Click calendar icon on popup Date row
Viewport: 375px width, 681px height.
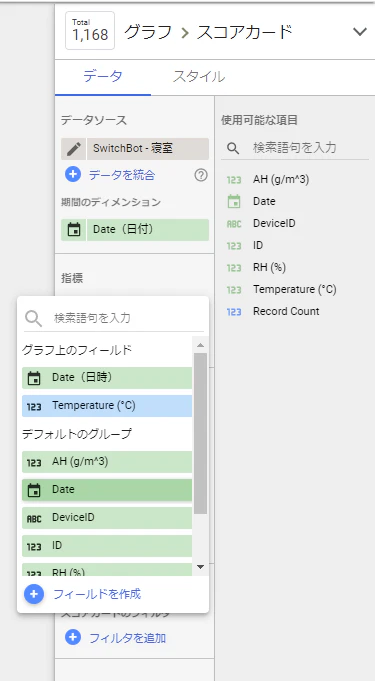tap(34, 490)
